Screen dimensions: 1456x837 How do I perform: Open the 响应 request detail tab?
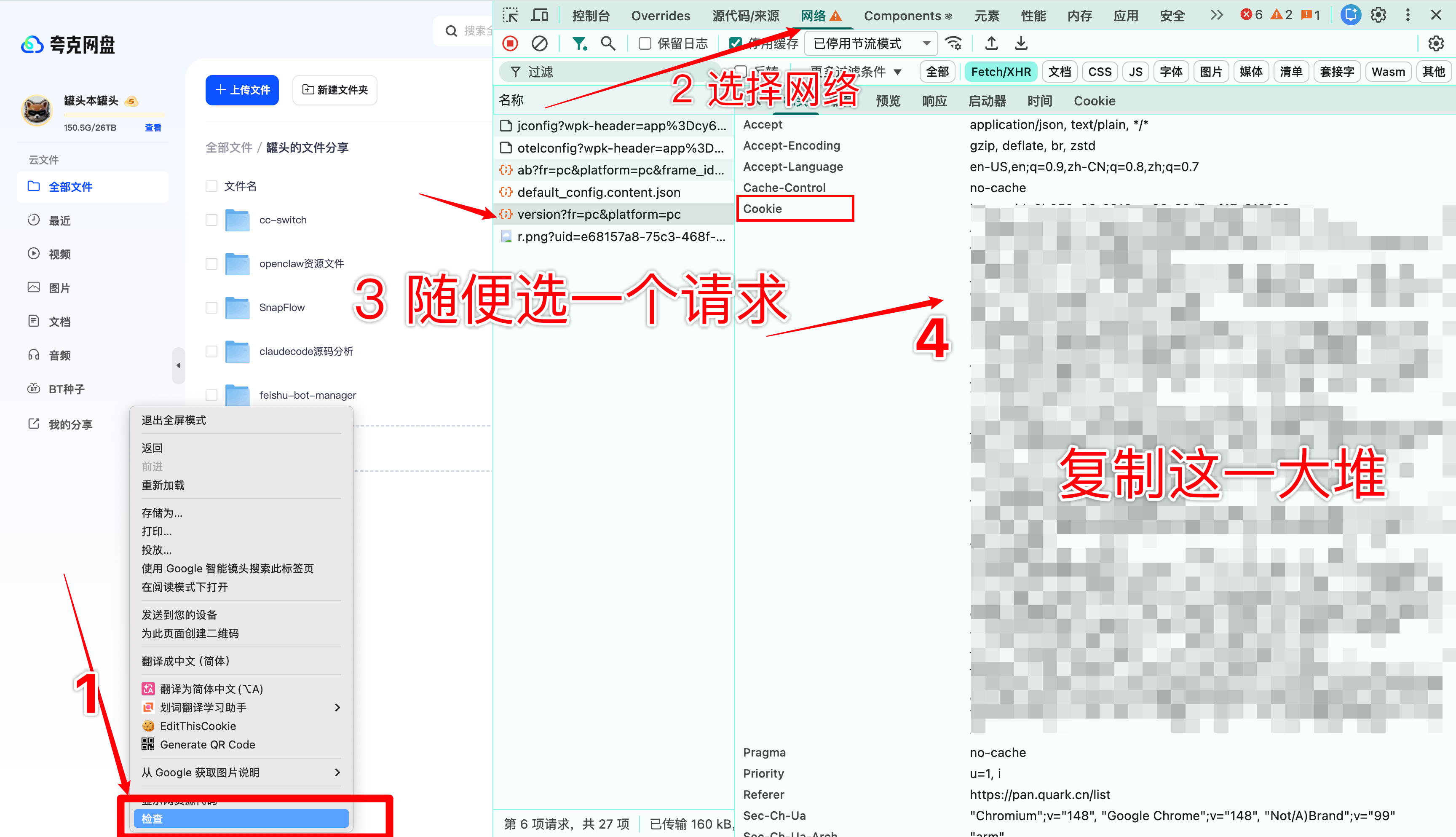point(934,101)
